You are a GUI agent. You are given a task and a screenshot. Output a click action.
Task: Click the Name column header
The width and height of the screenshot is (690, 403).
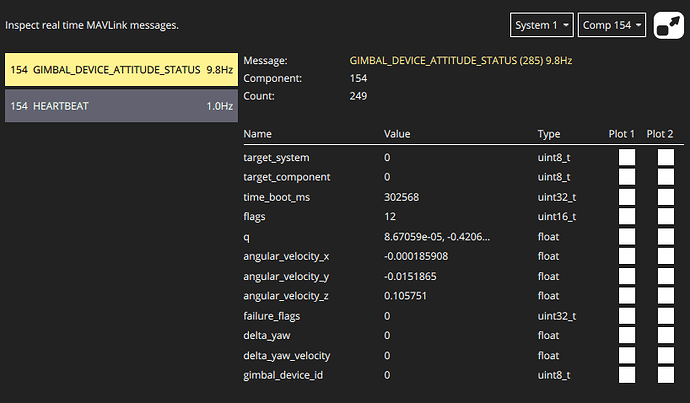pyautogui.click(x=257, y=134)
